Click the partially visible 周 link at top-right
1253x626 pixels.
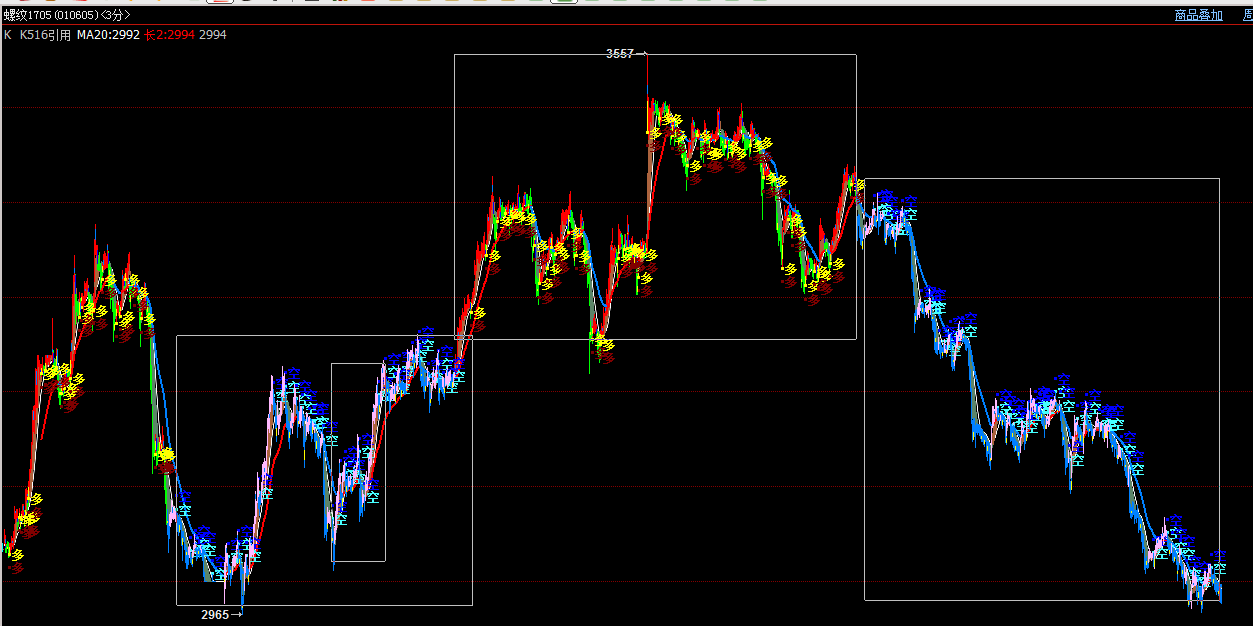coord(1246,15)
